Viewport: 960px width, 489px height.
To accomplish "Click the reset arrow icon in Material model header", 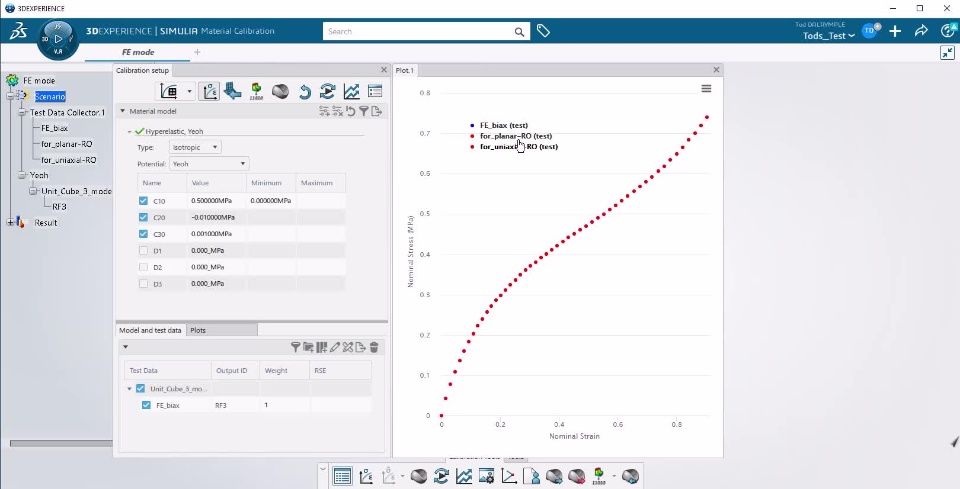I will click(350, 111).
